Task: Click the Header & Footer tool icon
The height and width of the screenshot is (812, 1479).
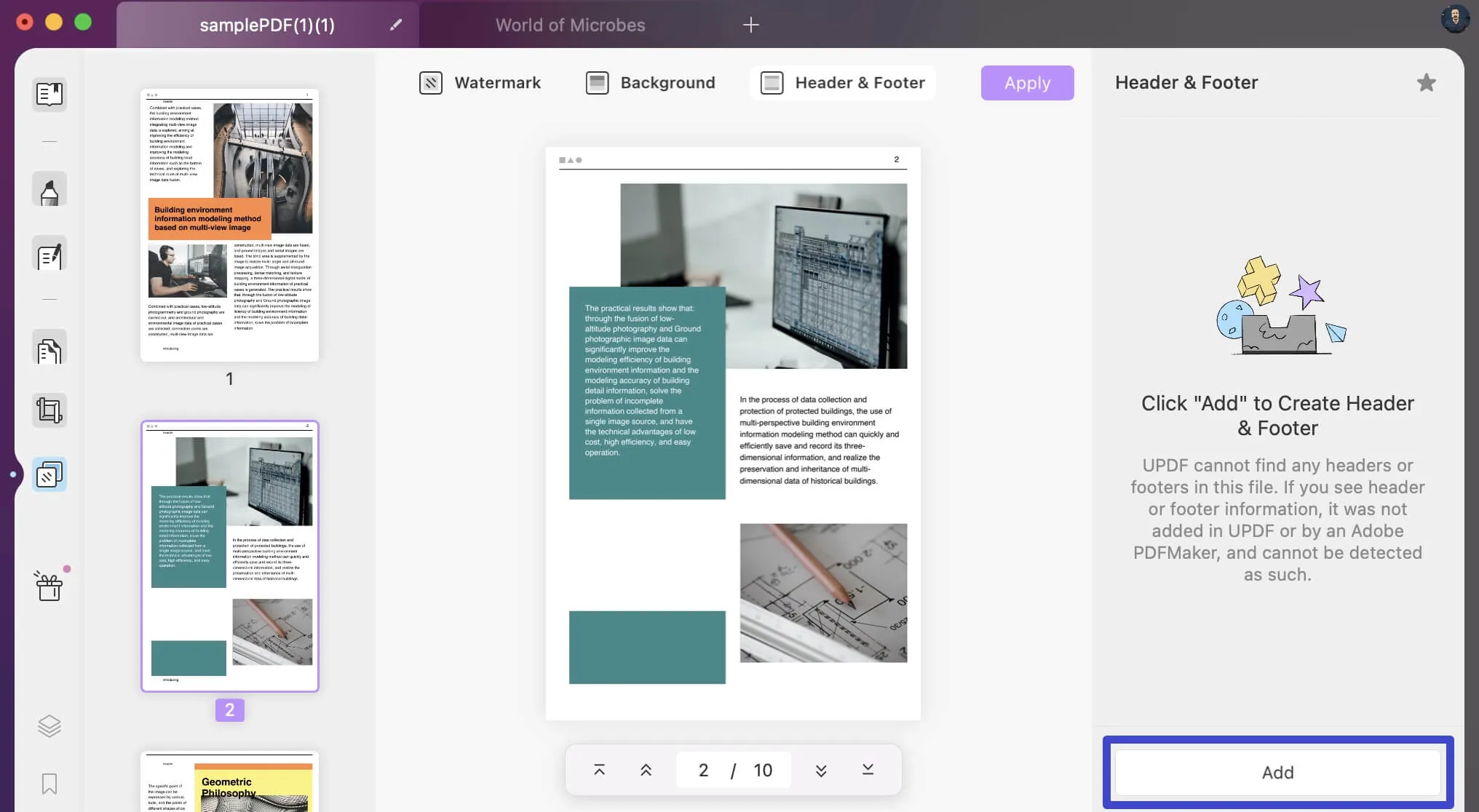Action: pyautogui.click(x=772, y=83)
